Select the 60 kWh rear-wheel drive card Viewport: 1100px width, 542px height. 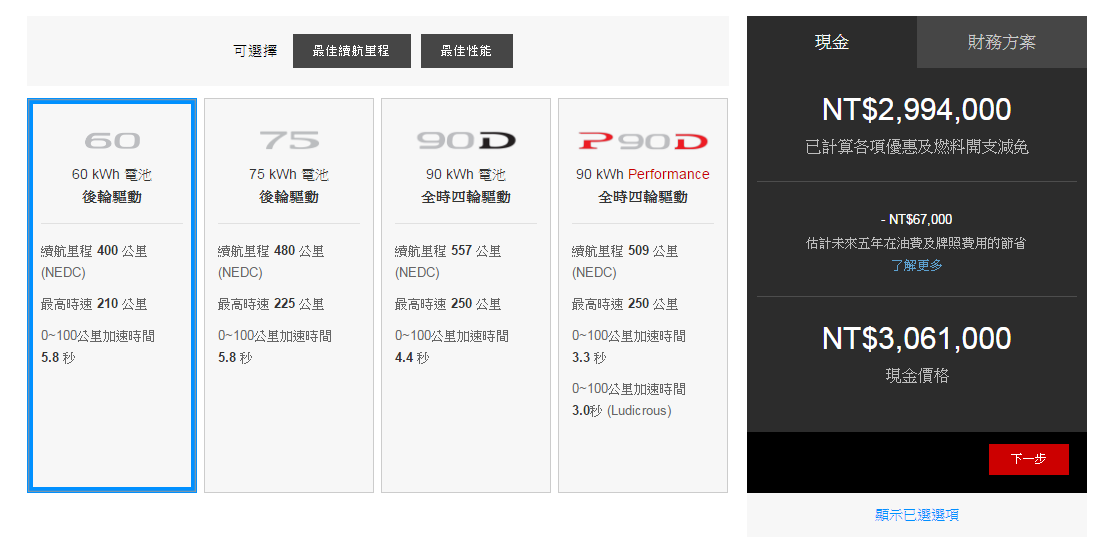click(112, 295)
